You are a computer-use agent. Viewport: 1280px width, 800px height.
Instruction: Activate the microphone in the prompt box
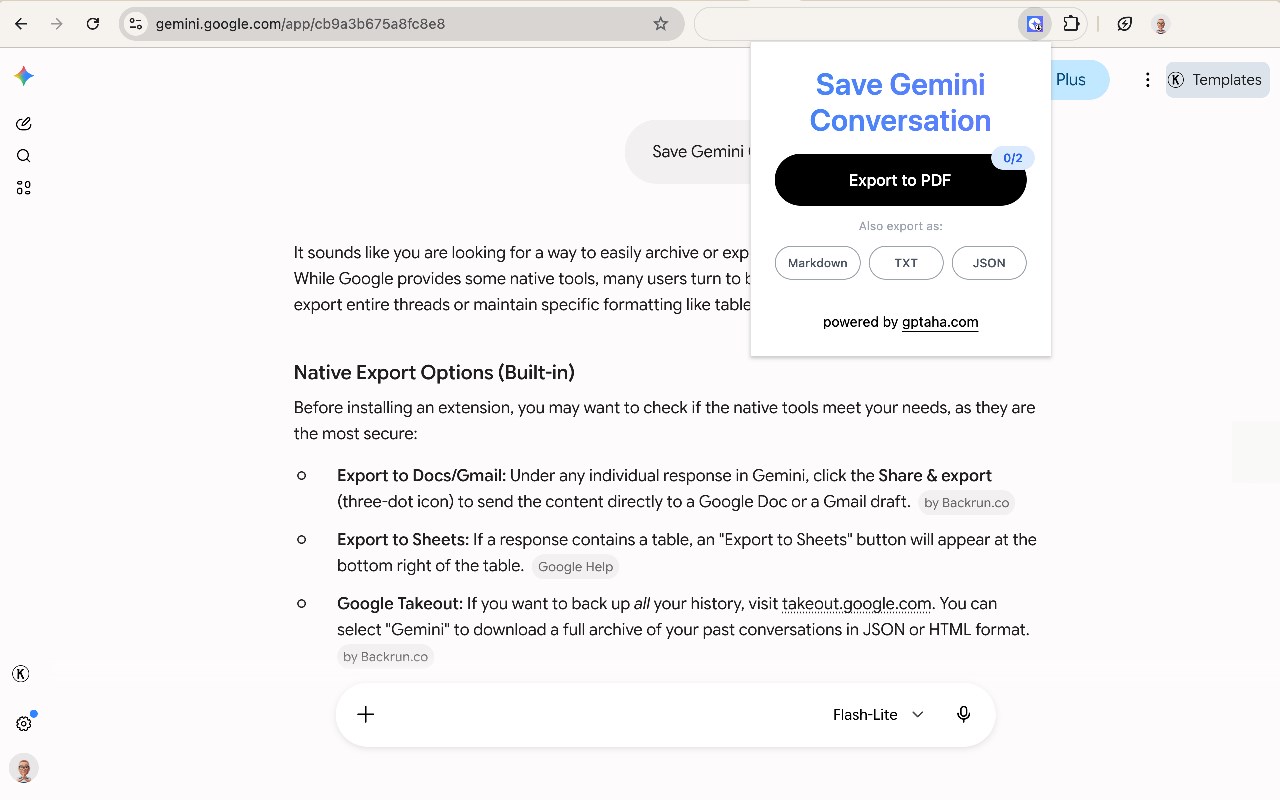coord(963,714)
